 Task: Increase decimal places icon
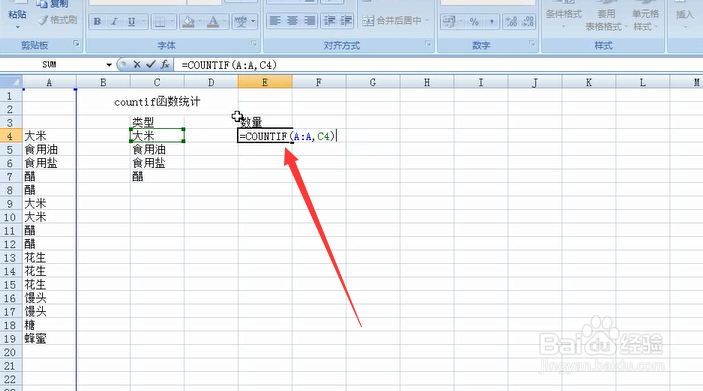pyautogui.click(x=511, y=21)
